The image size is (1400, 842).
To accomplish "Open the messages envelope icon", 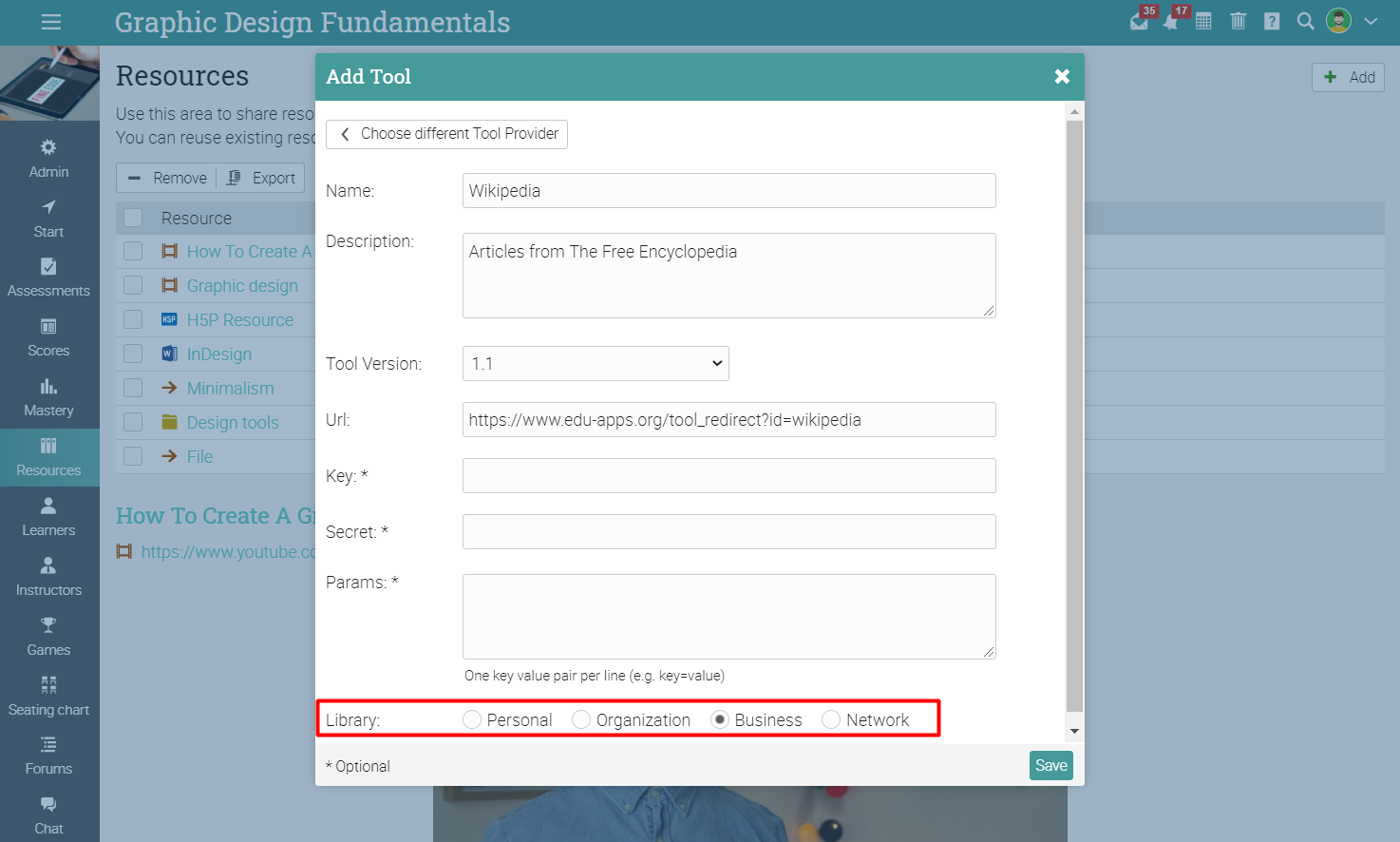I will pyautogui.click(x=1140, y=21).
